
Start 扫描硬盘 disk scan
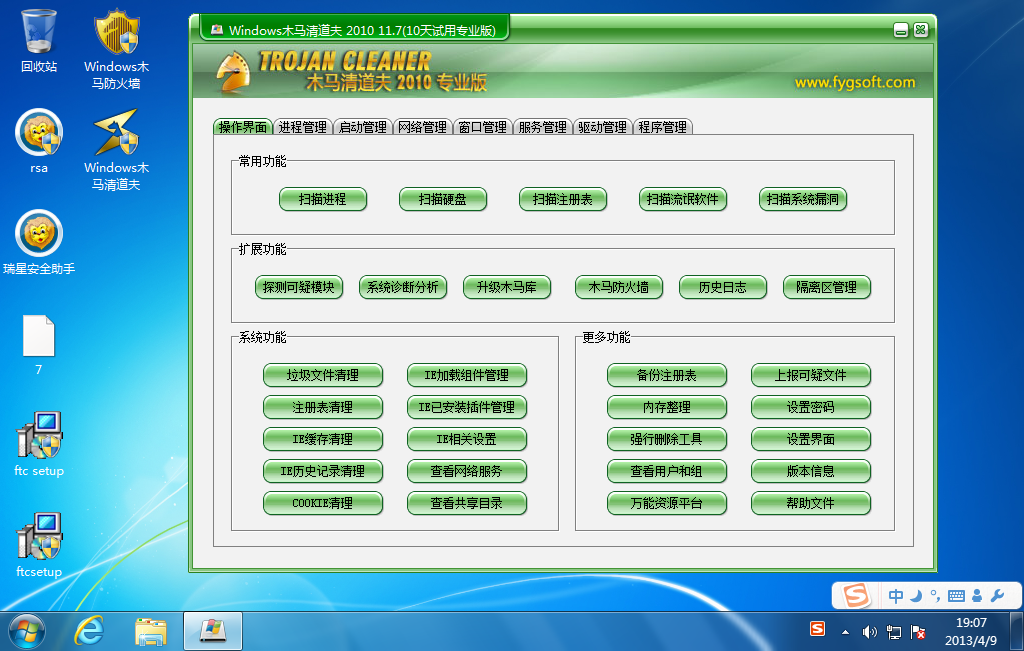[443, 199]
